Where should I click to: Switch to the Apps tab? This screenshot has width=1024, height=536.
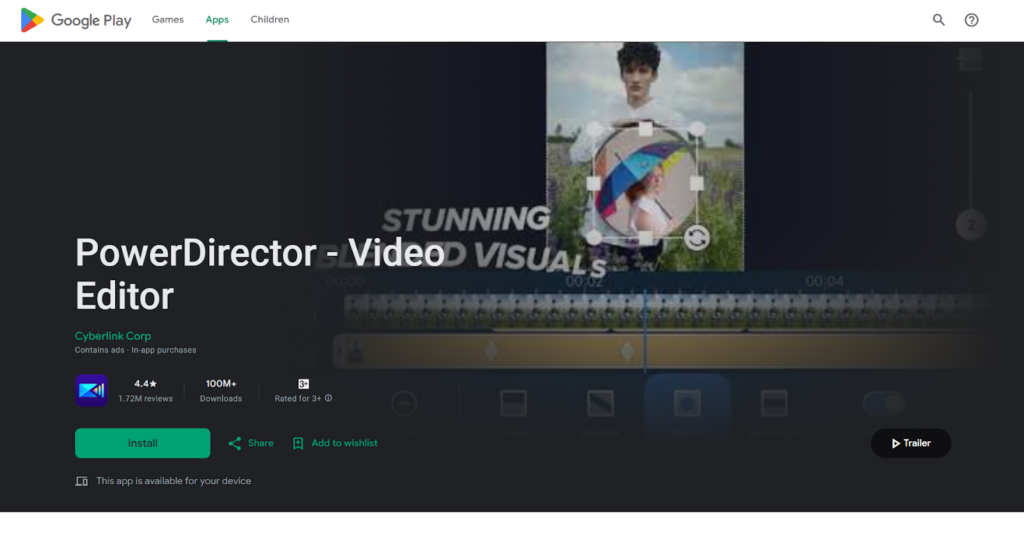click(x=217, y=20)
